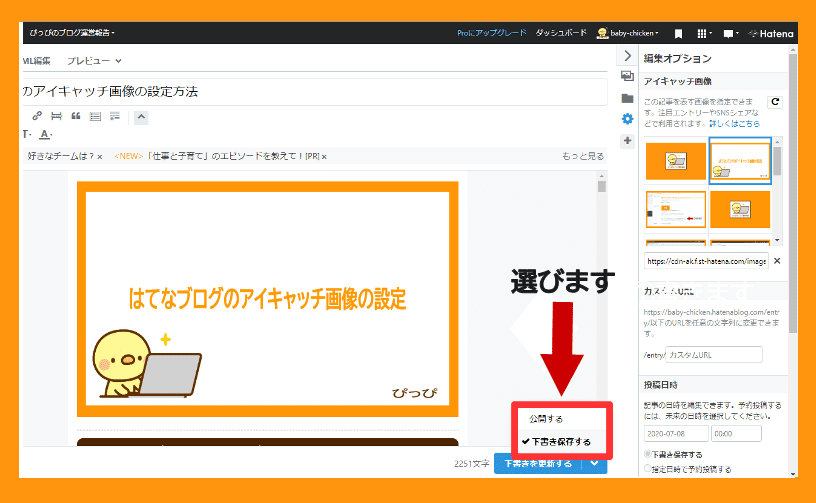Select the first eyecatch thumbnail with chick icon
This screenshot has height=503, width=816.
pos(675,161)
